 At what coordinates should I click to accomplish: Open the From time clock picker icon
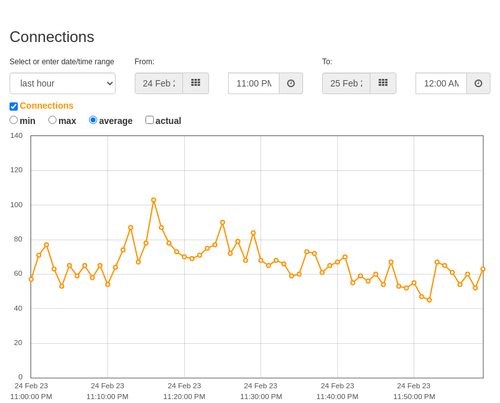click(x=291, y=83)
